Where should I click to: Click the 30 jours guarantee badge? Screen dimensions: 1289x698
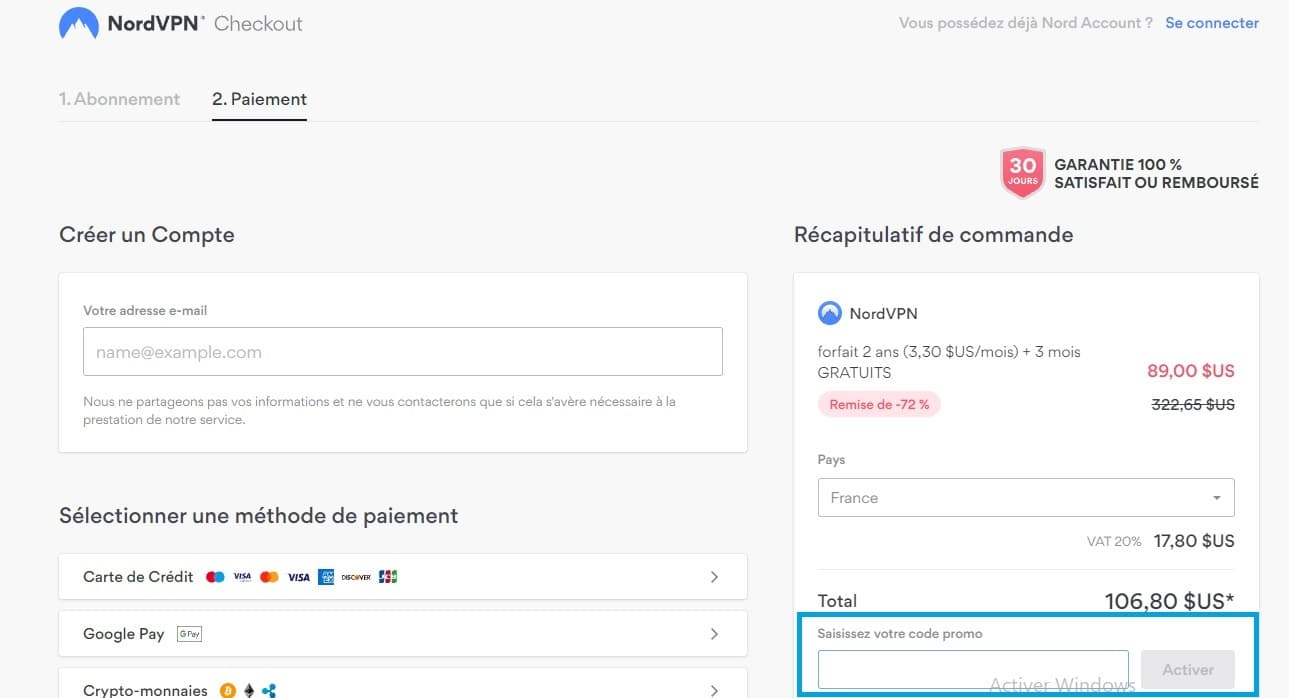1022,172
